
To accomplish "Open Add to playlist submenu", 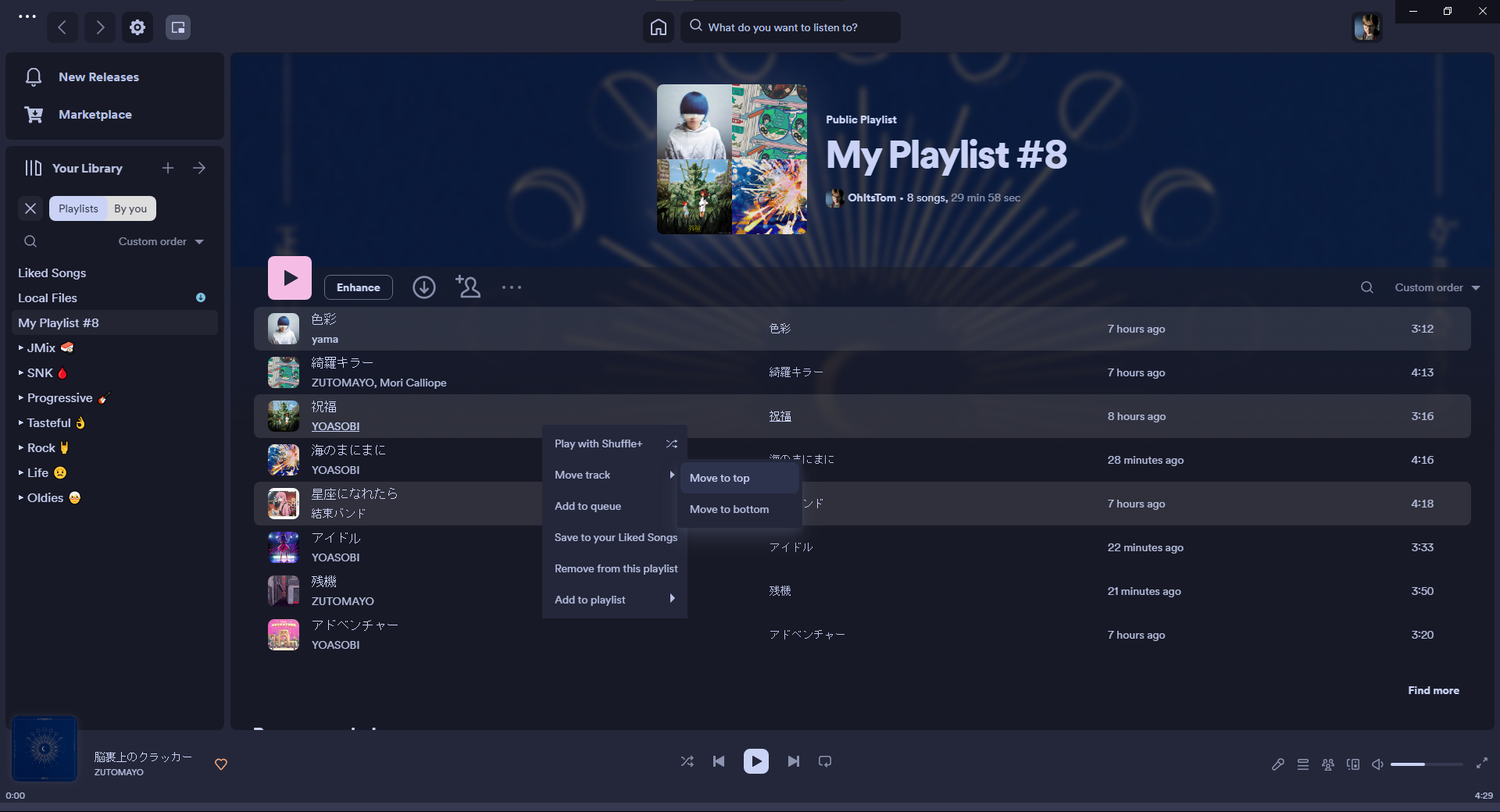I will coord(615,600).
